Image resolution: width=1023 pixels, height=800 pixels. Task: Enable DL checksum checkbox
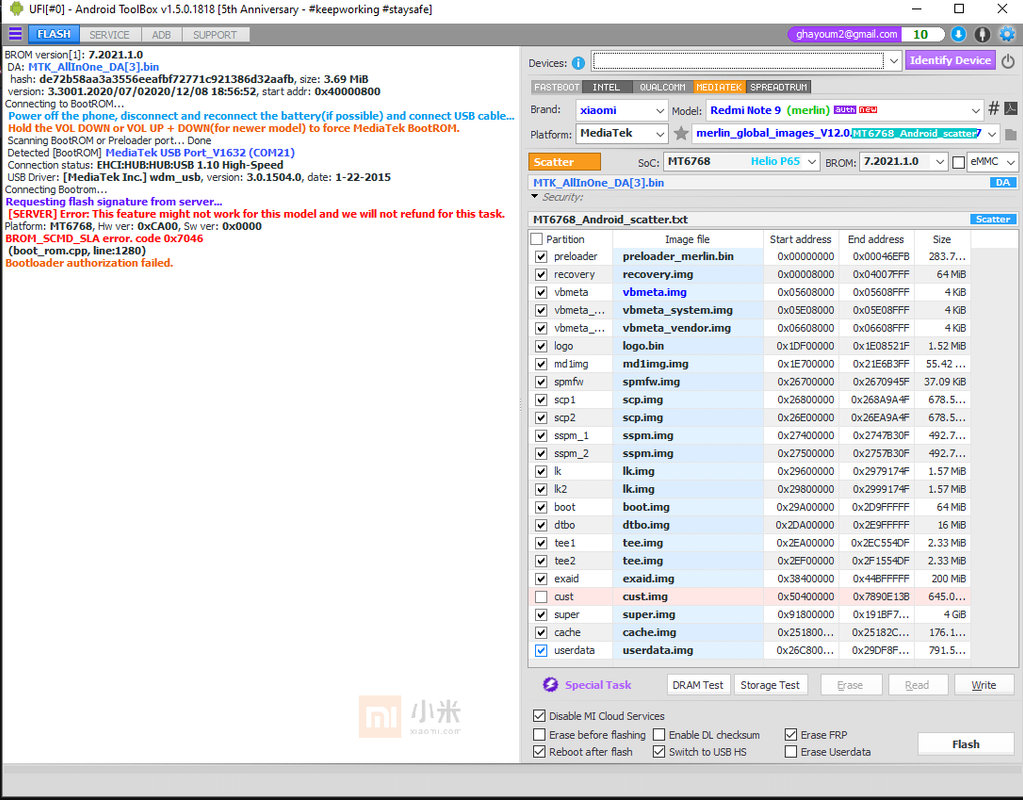(659, 735)
